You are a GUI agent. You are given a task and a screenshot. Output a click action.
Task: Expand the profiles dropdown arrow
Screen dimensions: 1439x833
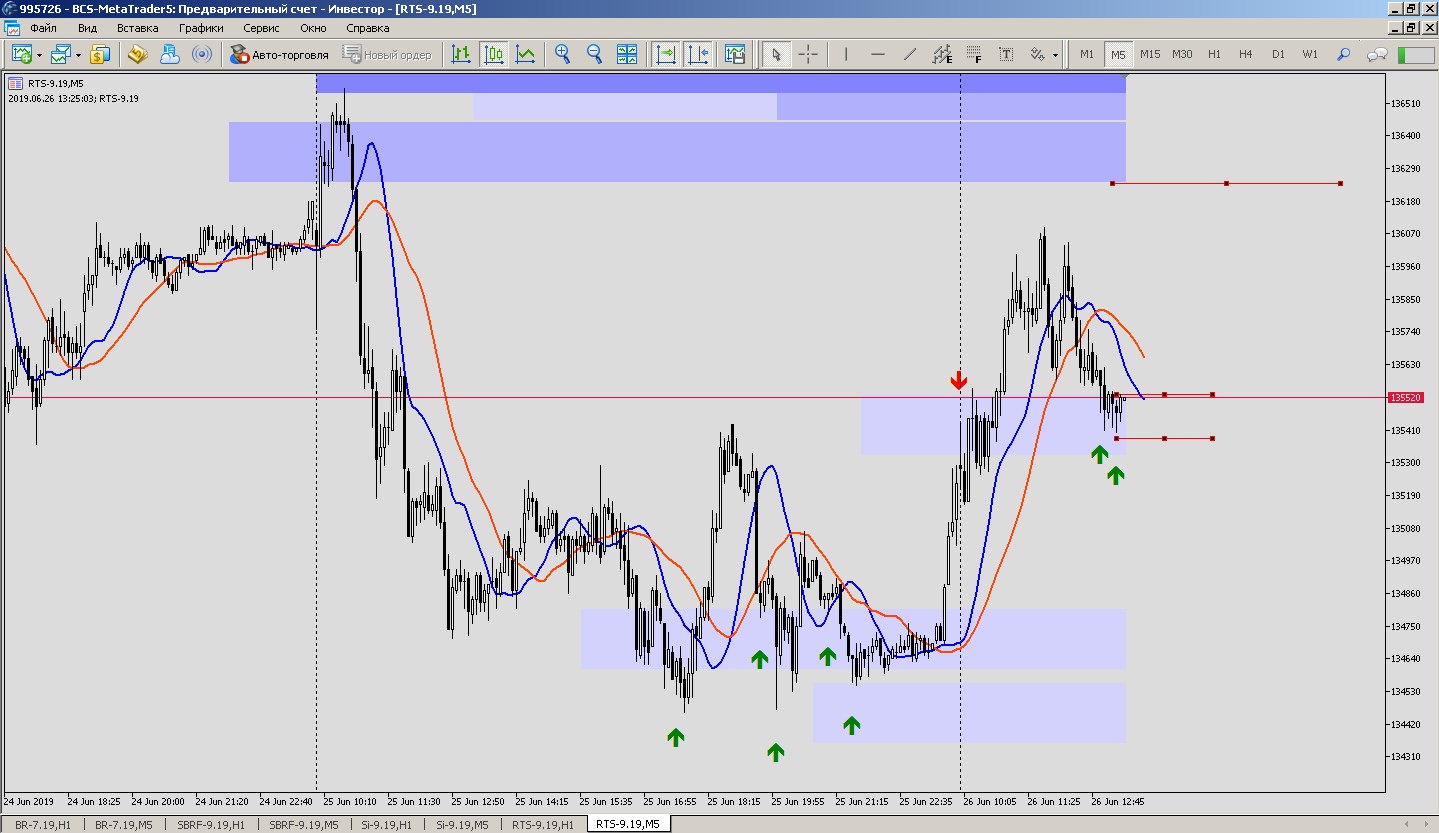click(x=78, y=55)
